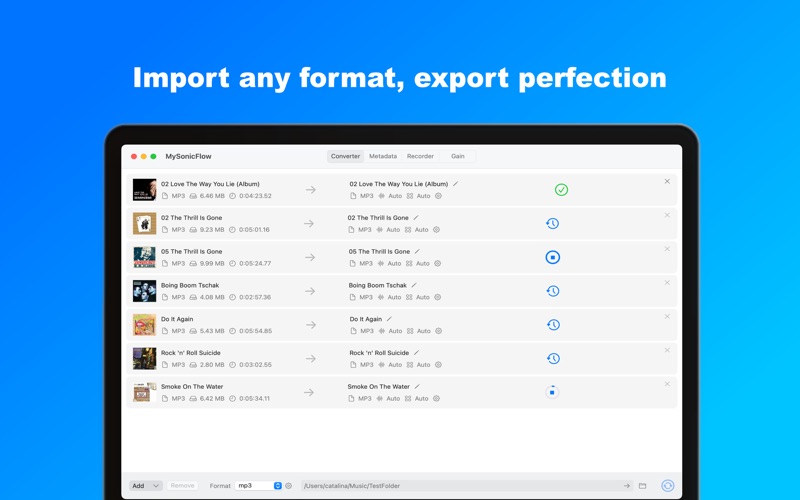This screenshot has height=500, width=800.
Task: Open output settings gear for Do It Again
Action: (438, 331)
